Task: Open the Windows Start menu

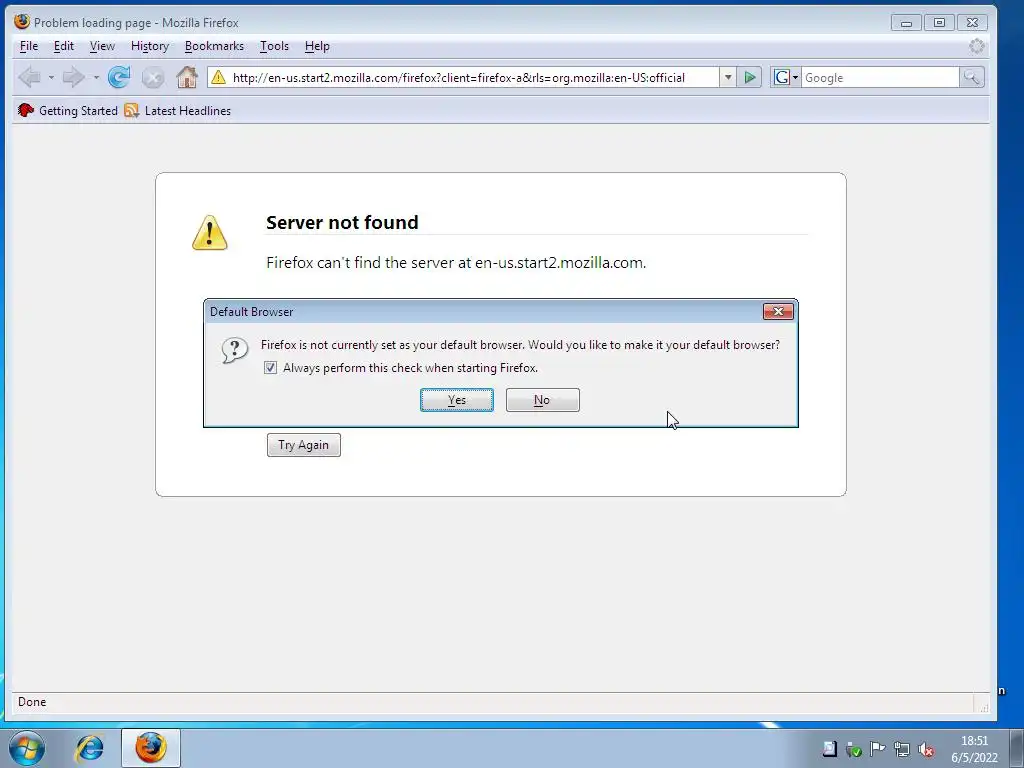Action: [26, 748]
